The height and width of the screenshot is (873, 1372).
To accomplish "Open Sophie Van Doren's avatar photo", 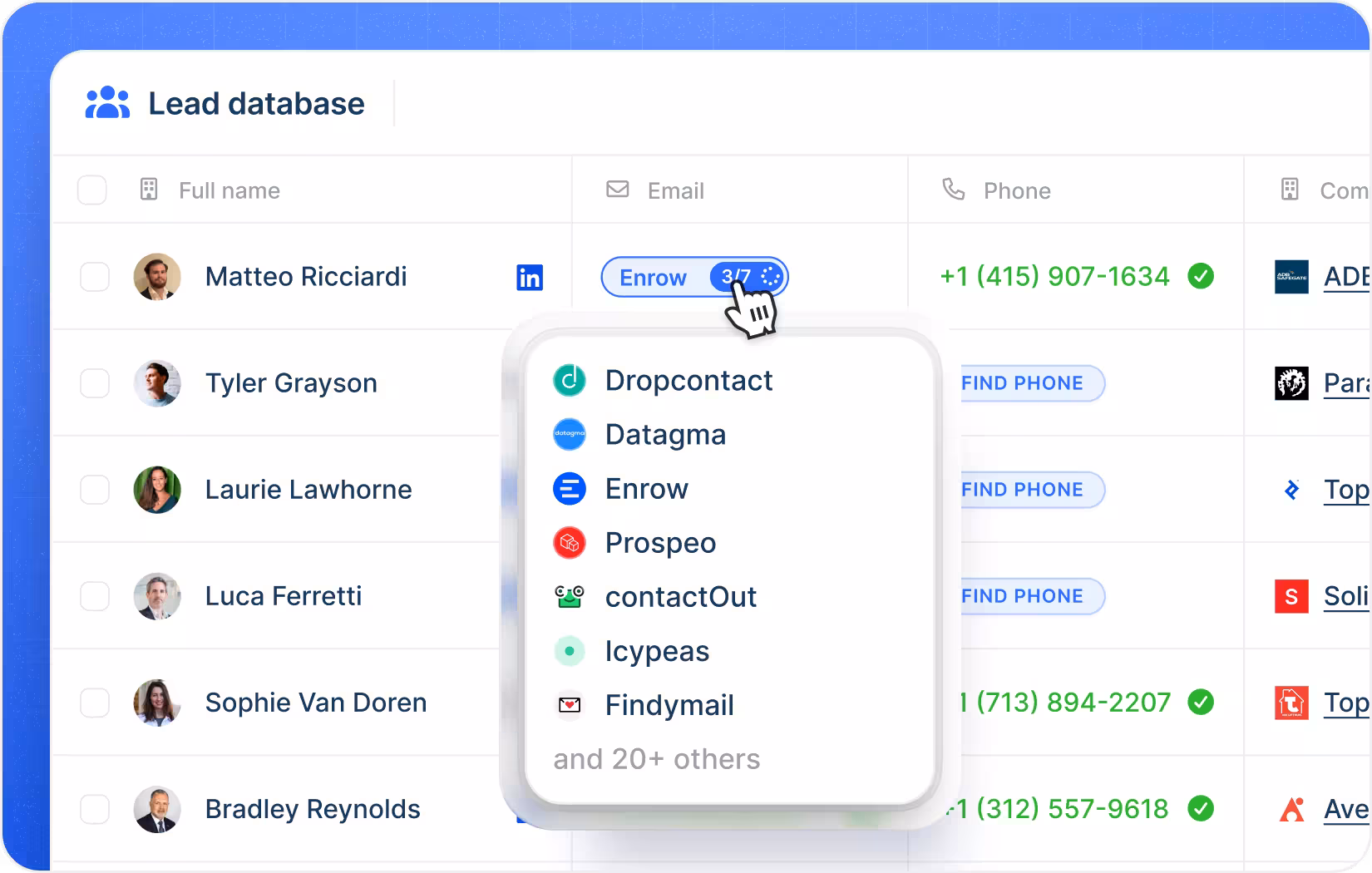I will pyautogui.click(x=157, y=703).
